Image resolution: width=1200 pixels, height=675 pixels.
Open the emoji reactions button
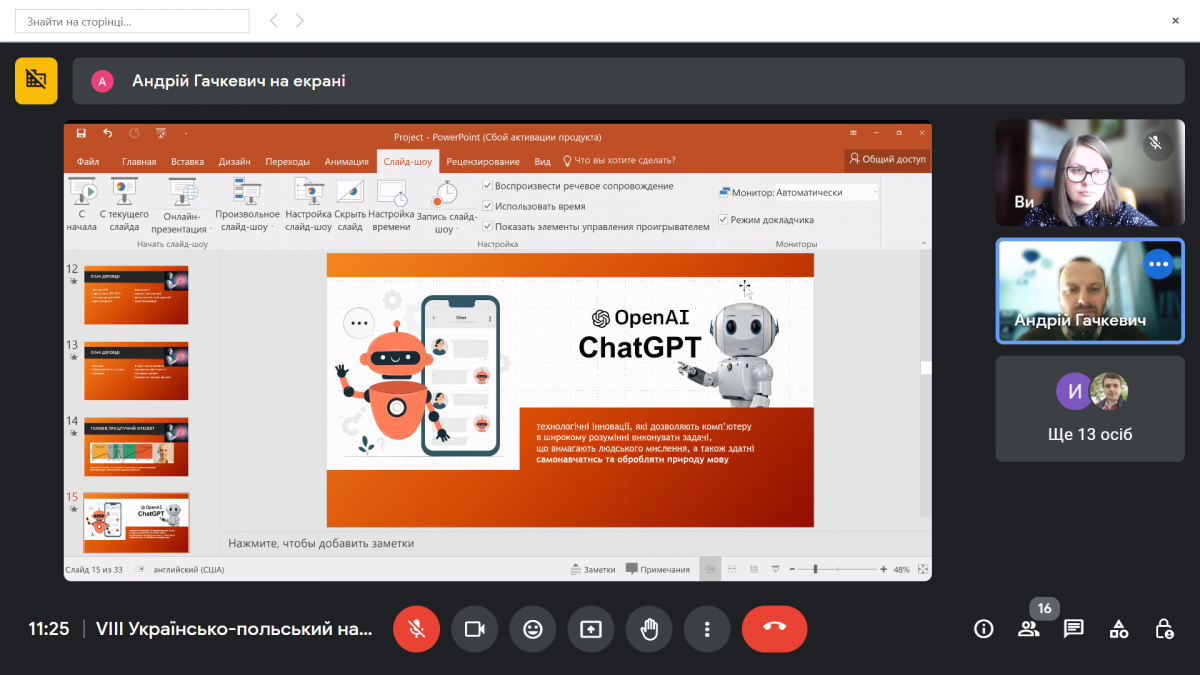click(533, 629)
